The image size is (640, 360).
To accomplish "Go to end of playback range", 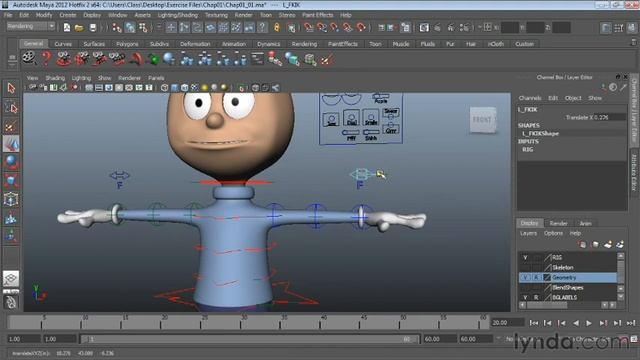I will [x=631, y=323].
